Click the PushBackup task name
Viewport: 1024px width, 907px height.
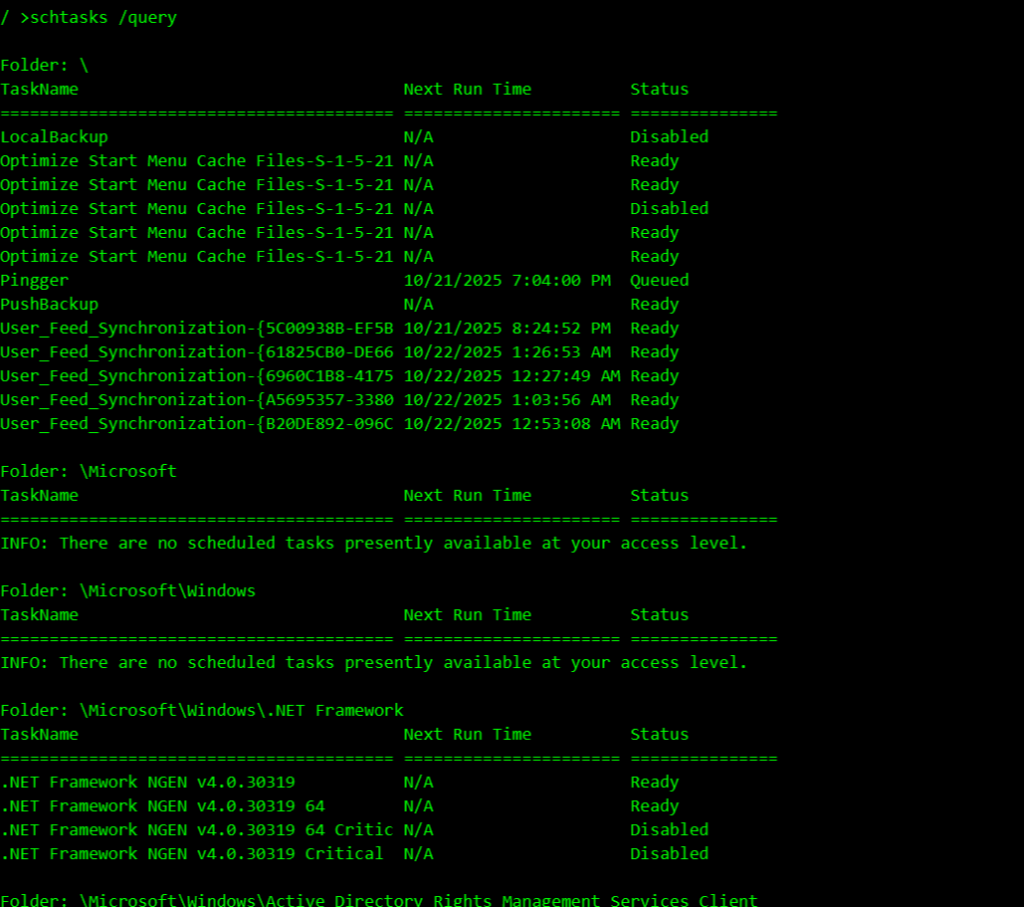tap(49, 305)
